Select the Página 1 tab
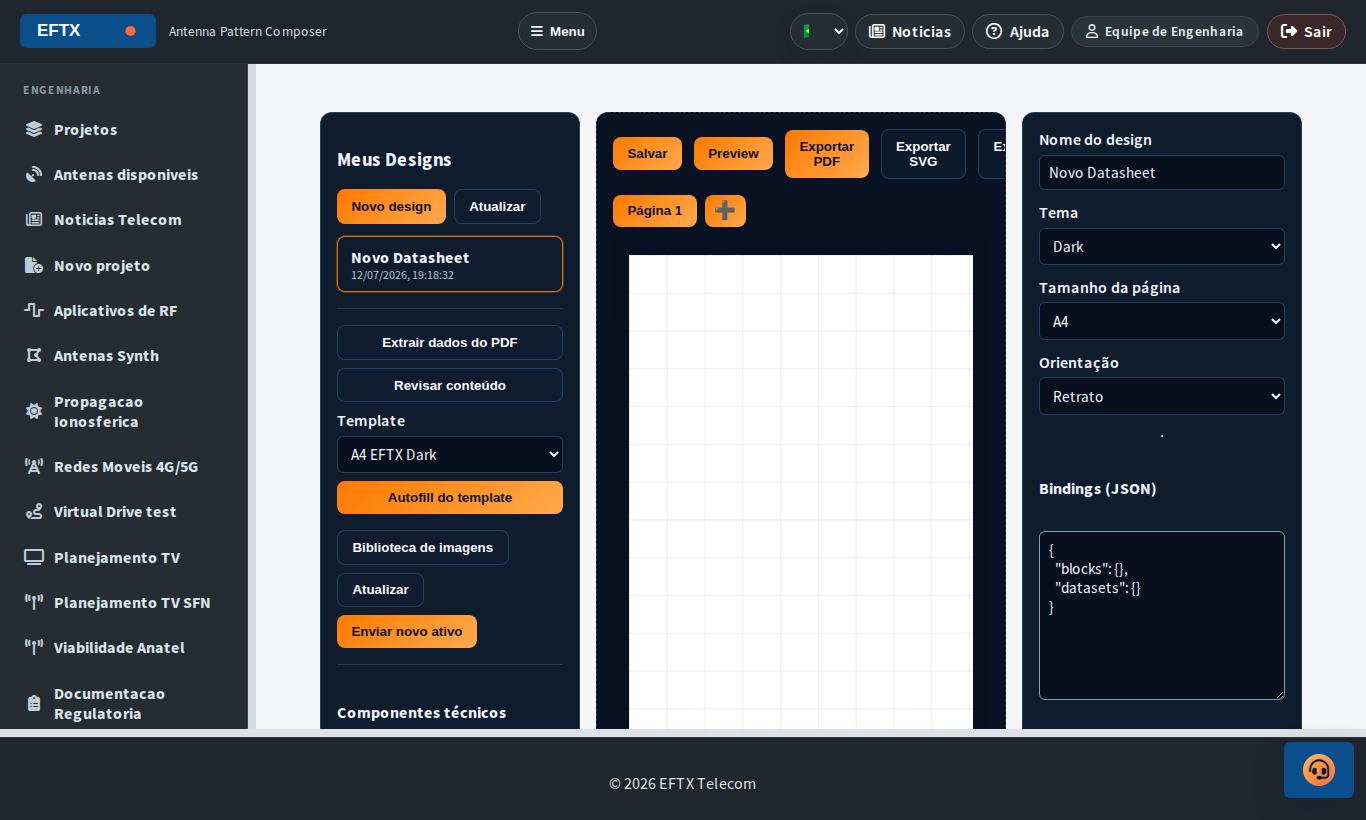1366x820 pixels. 655,211
